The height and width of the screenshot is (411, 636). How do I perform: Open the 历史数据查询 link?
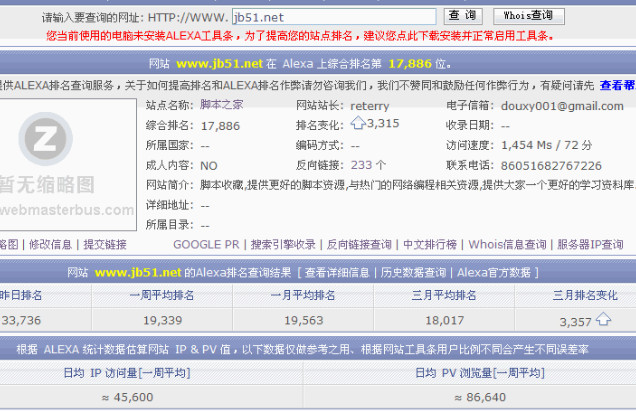coord(413,272)
